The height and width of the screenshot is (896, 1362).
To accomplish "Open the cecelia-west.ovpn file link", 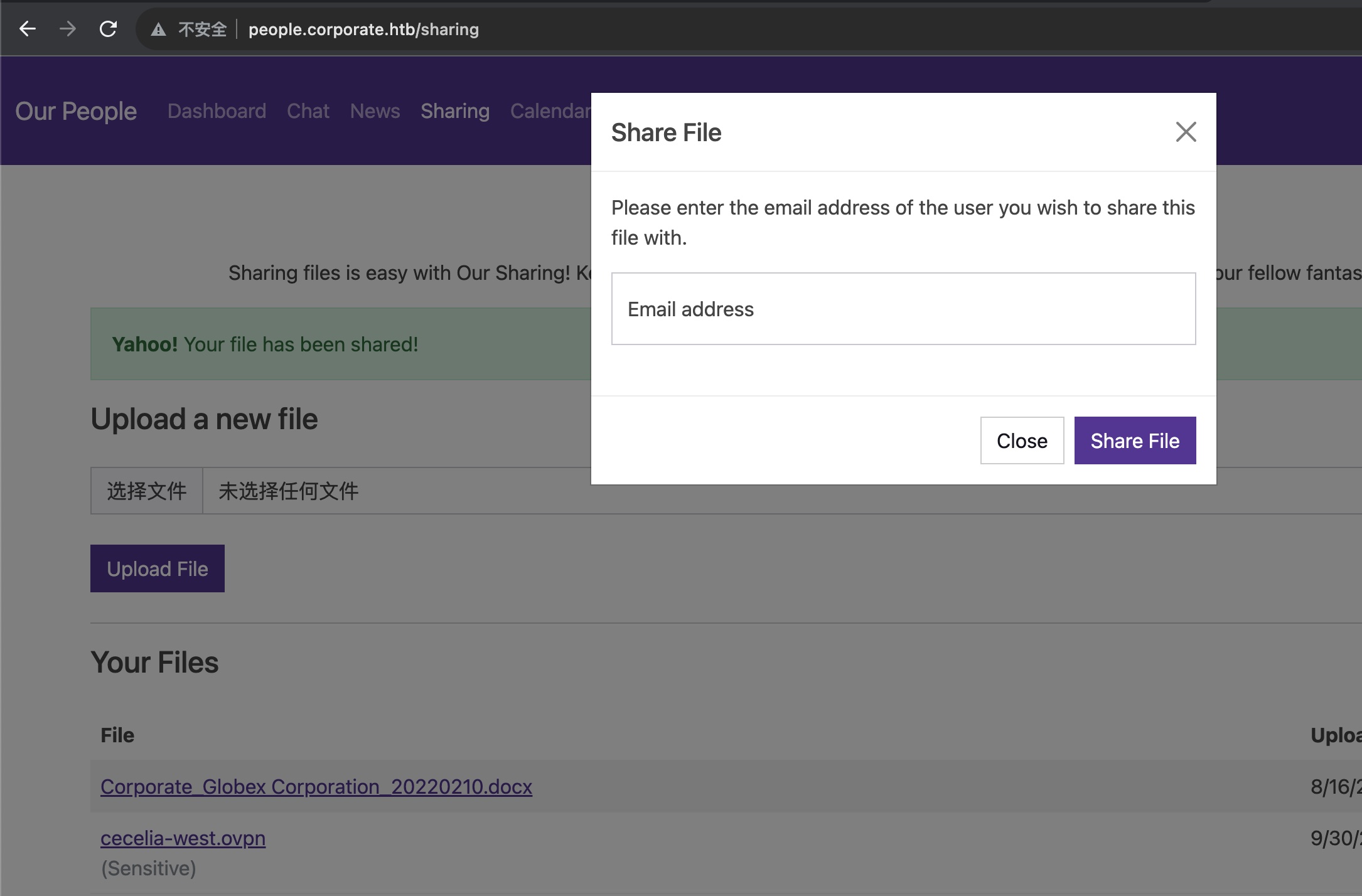I will click(183, 838).
